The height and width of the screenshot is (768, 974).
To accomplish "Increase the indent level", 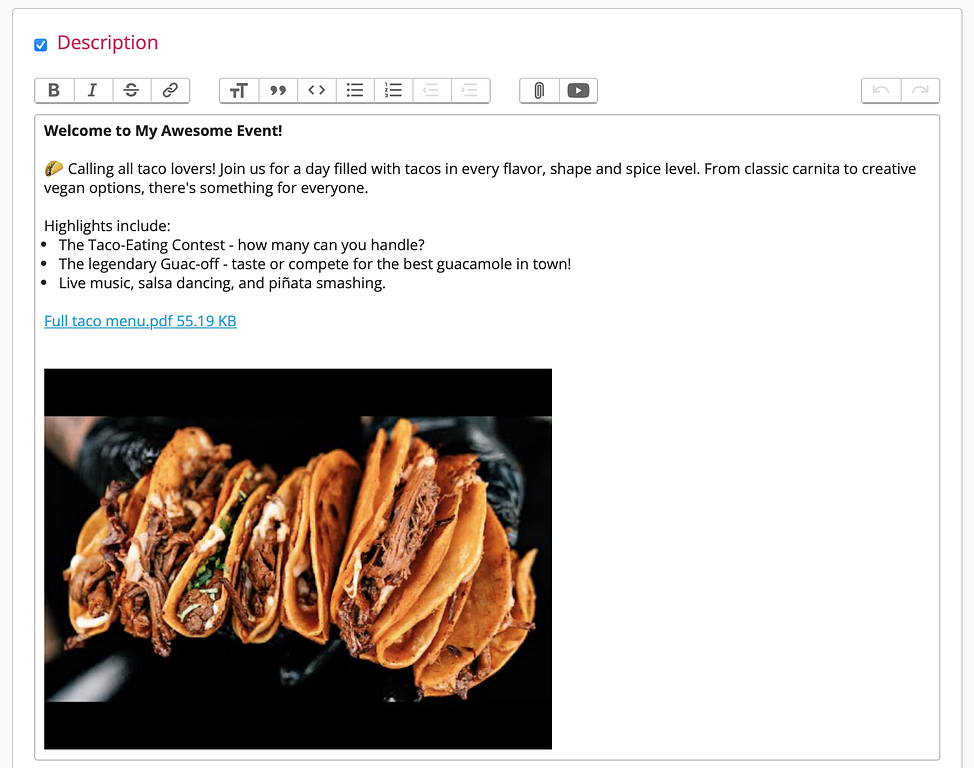I will click(x=471, y=90).
